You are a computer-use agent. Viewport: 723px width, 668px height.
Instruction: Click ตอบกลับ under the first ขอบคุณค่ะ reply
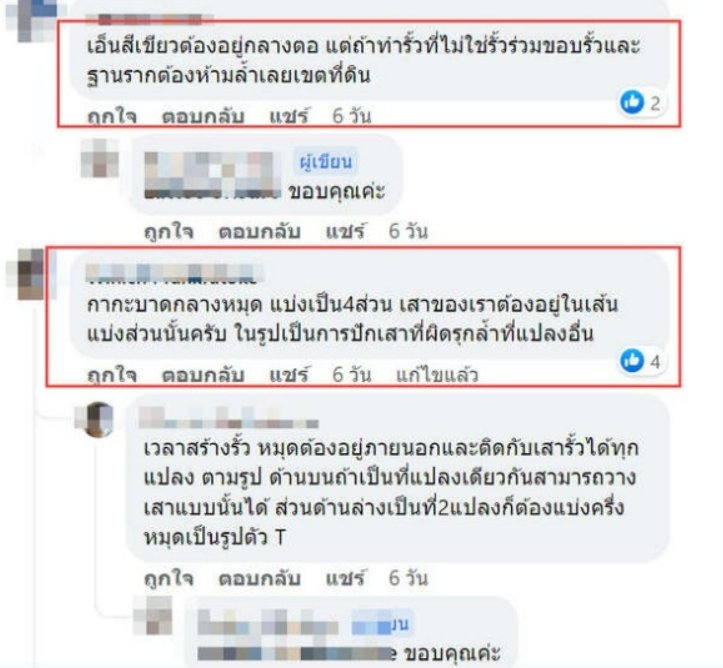pos(260,231)
